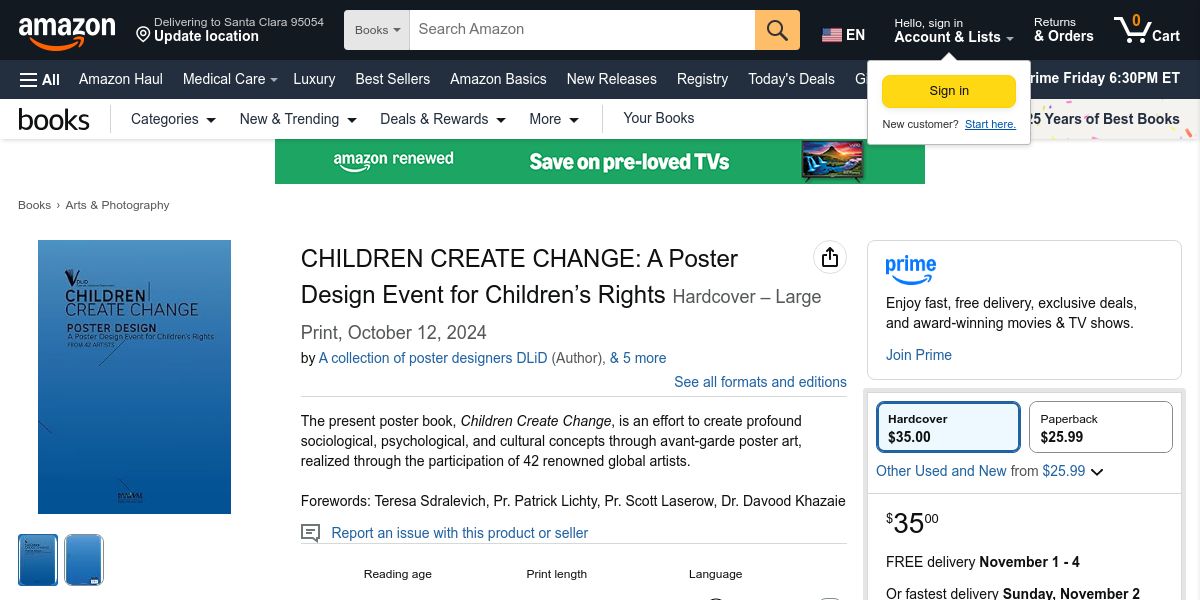Click the location pin Update location
This screenshot has width=1200, height=600.
point(229,30)
